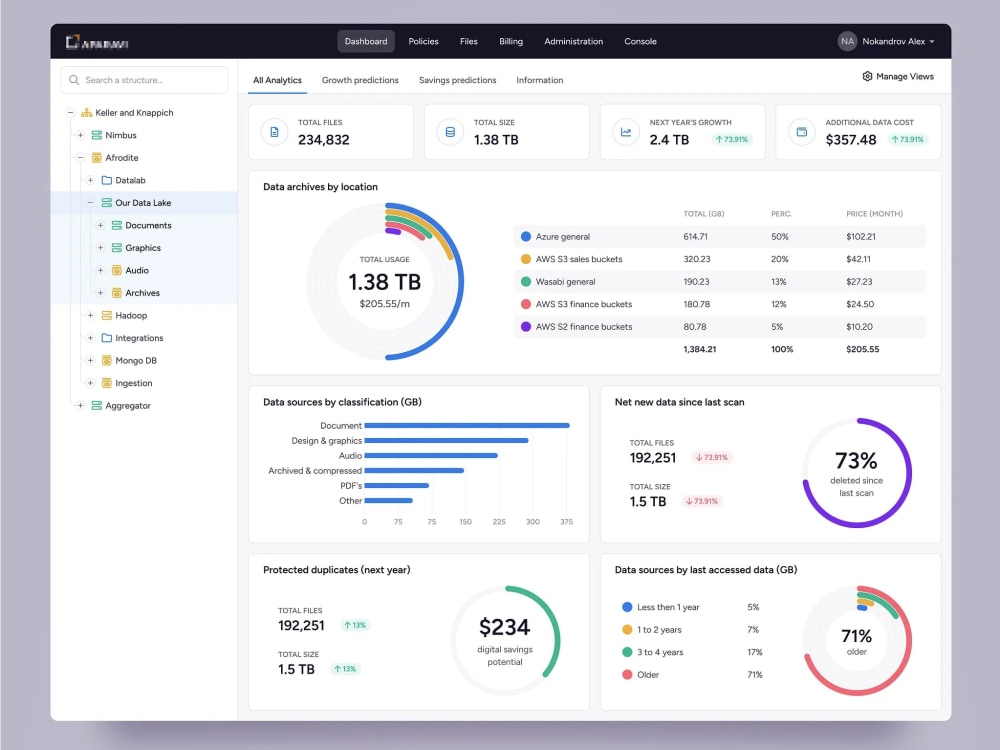Screen dimensions: 1000x750
Task: Click the Wasabi general green dot
Action: (526, 281)
